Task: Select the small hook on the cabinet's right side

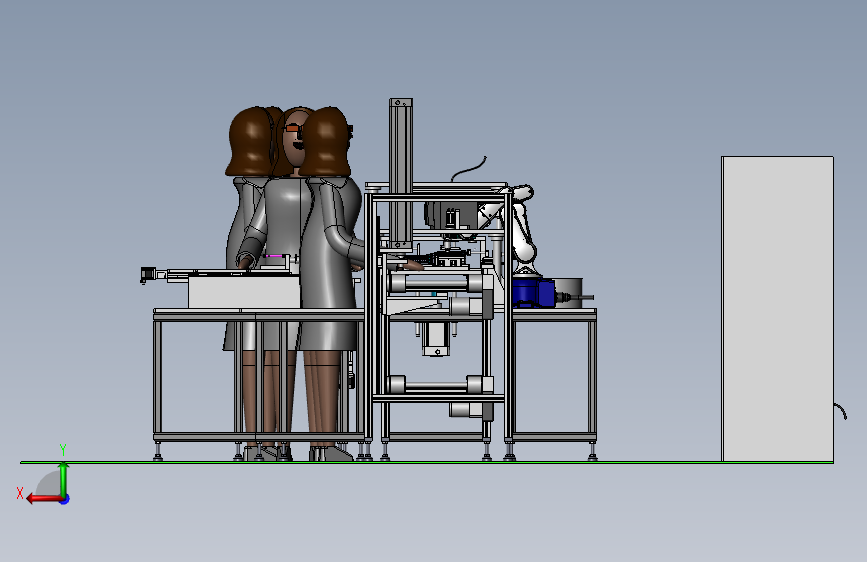Action: [x=840, y=411]
